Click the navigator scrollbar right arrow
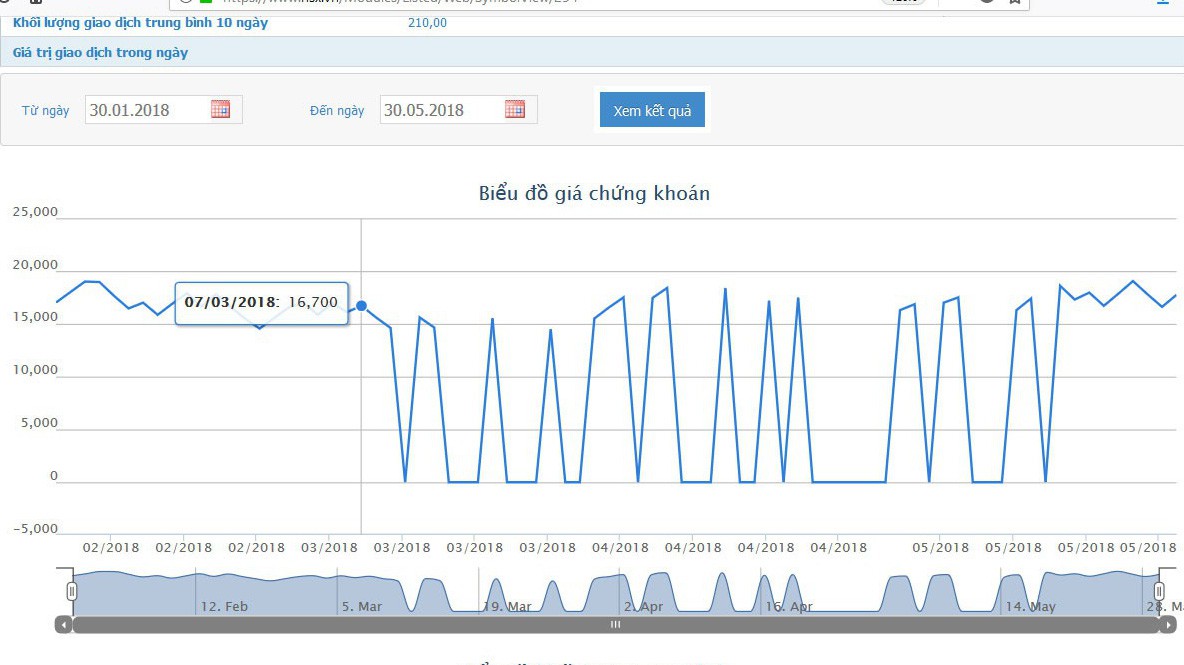 pos(1168,625)
